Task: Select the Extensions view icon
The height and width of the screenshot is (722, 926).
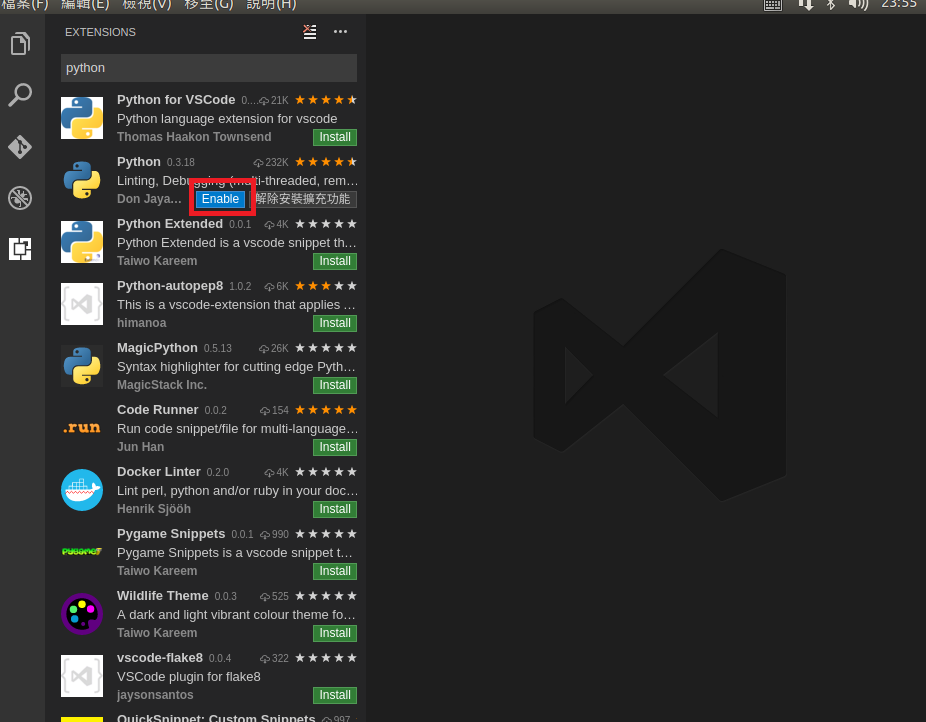Action: [20, 249]
